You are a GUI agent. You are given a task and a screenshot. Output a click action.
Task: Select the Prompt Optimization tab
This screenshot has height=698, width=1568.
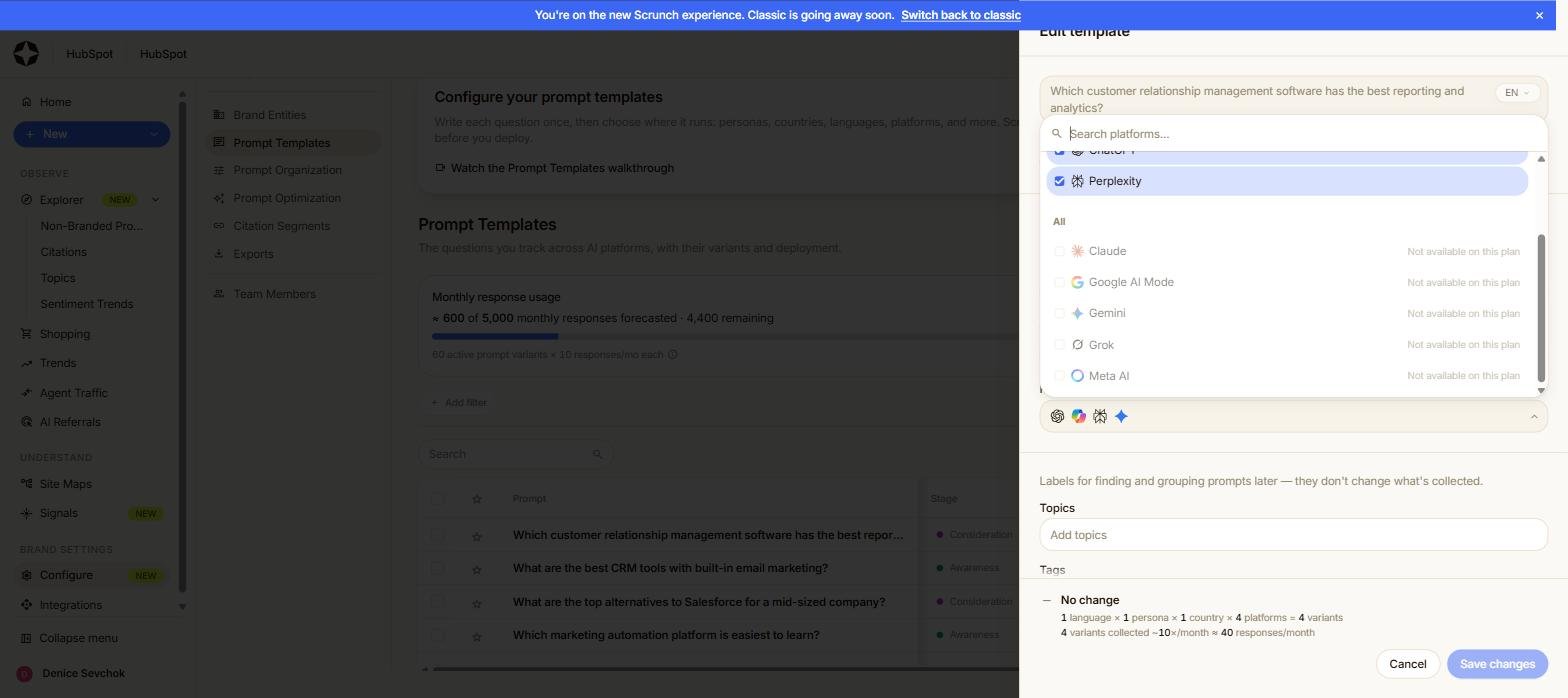pyautogui.click(x=292, y=198)
